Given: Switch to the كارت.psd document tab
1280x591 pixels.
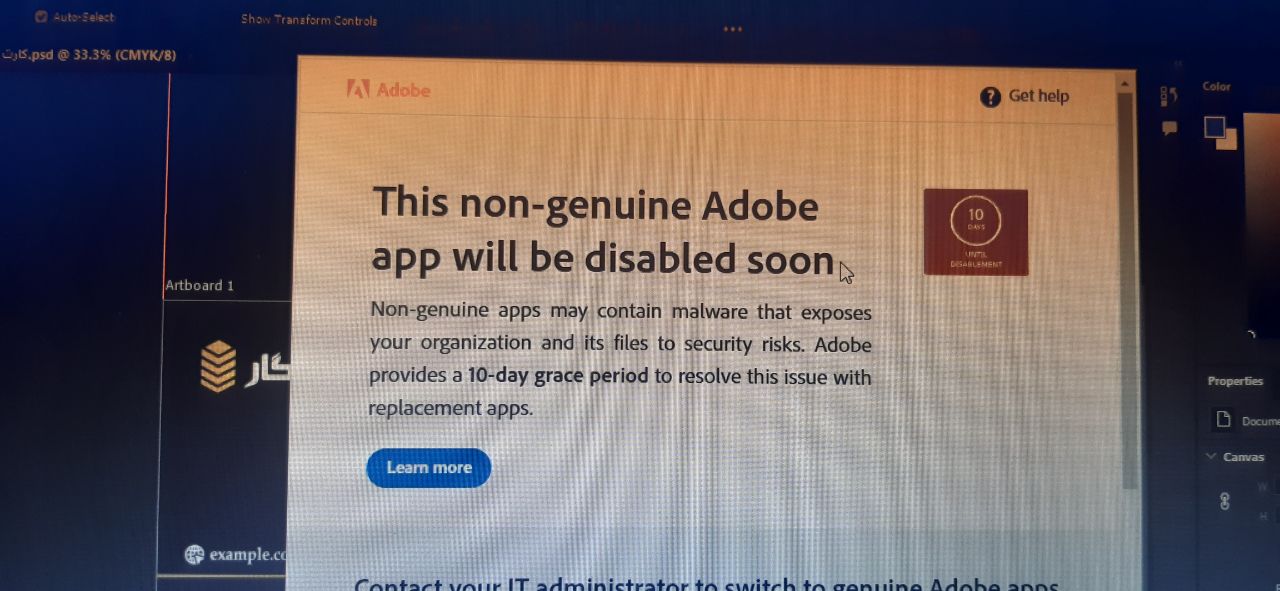Looking at the screenshot, I should point(89,55).
